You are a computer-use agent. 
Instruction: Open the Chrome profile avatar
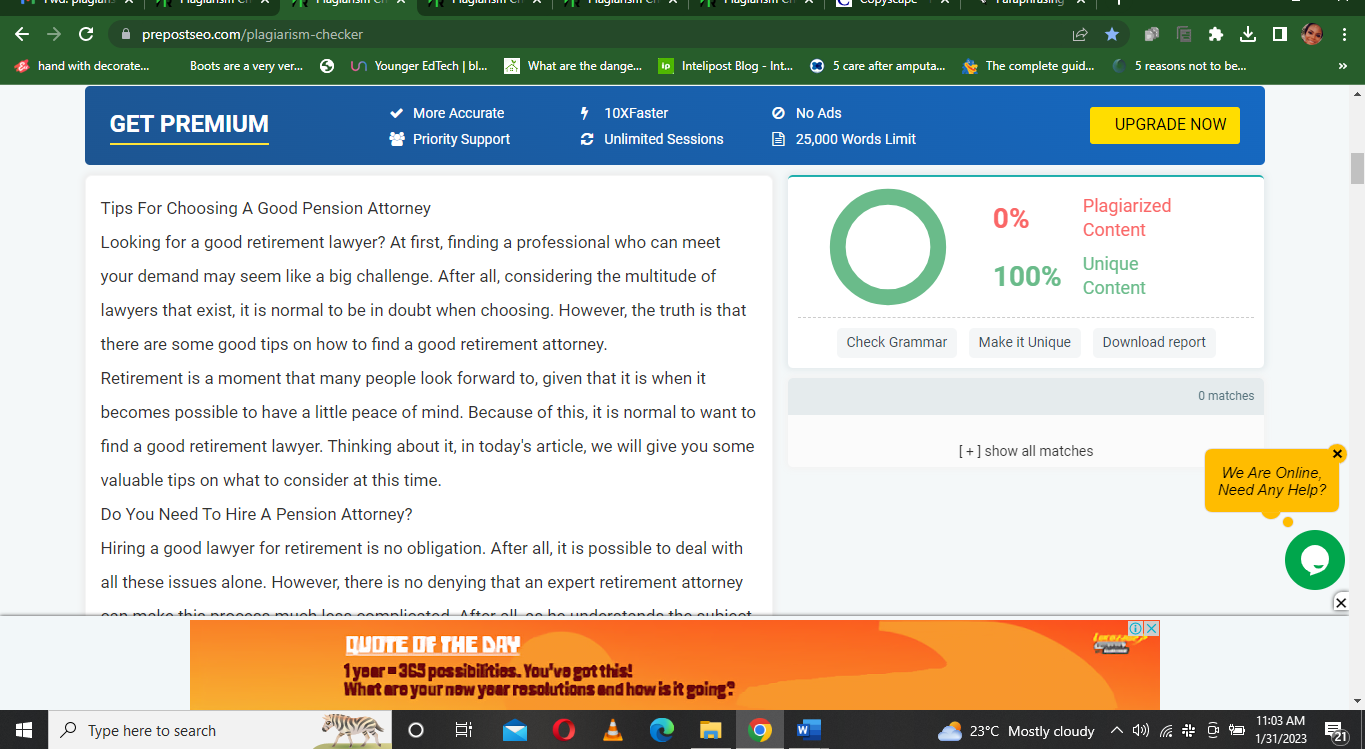pyautogui.click(x=1312, y=34)
